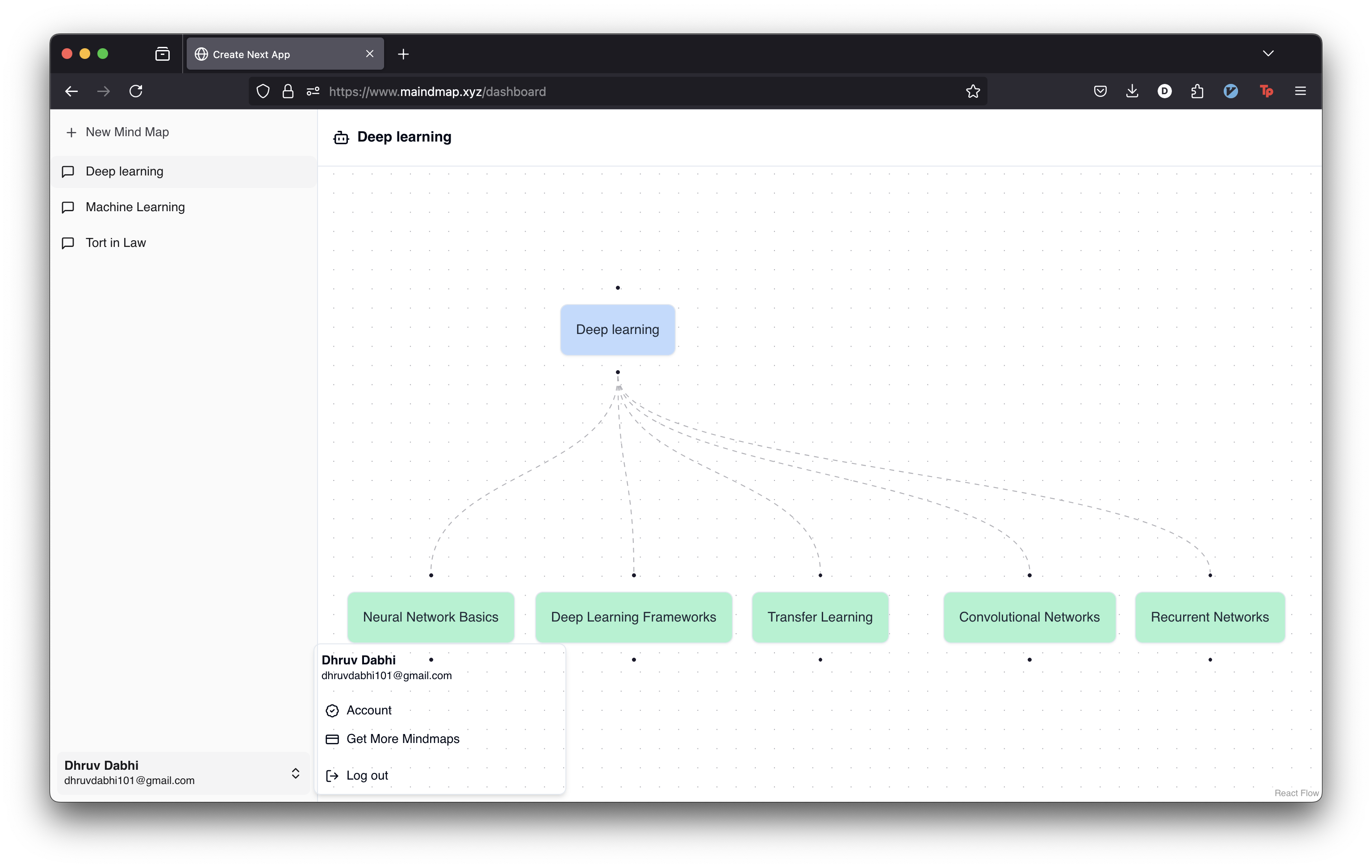Reload the page with the refresh icon

tap(136, 91)
